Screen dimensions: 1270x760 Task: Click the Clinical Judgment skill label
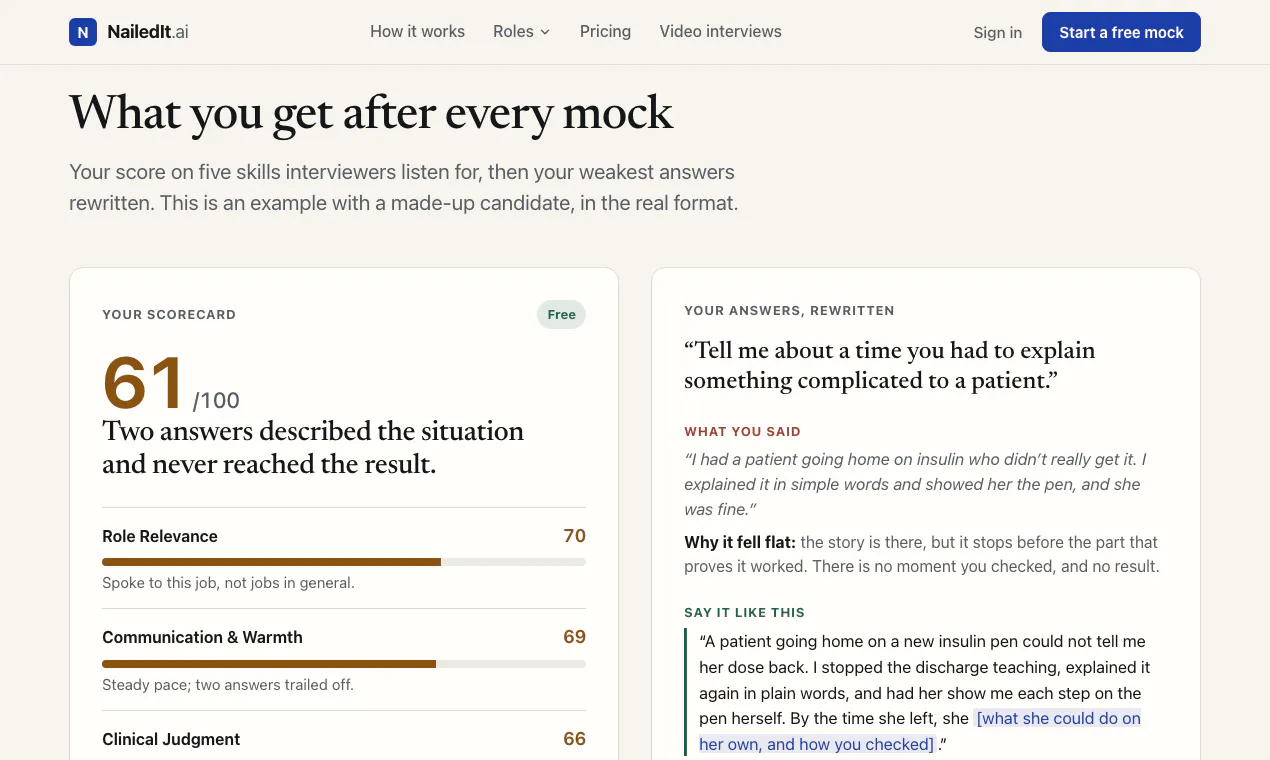tap(171, 739)
